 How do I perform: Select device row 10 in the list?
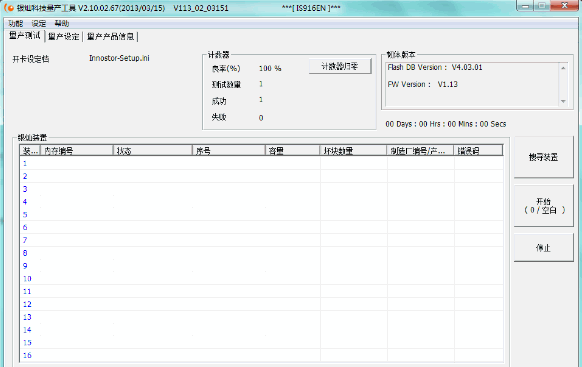[x=262, y=279]
